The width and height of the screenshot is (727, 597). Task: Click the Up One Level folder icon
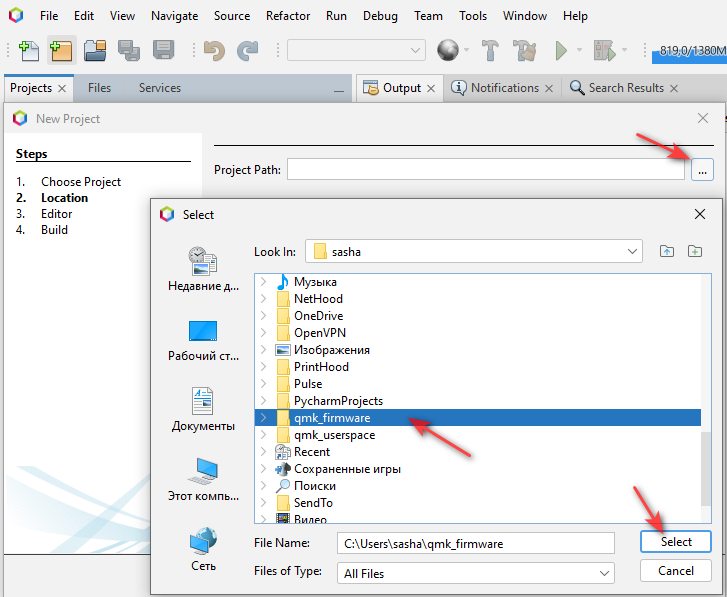[667, 252]
